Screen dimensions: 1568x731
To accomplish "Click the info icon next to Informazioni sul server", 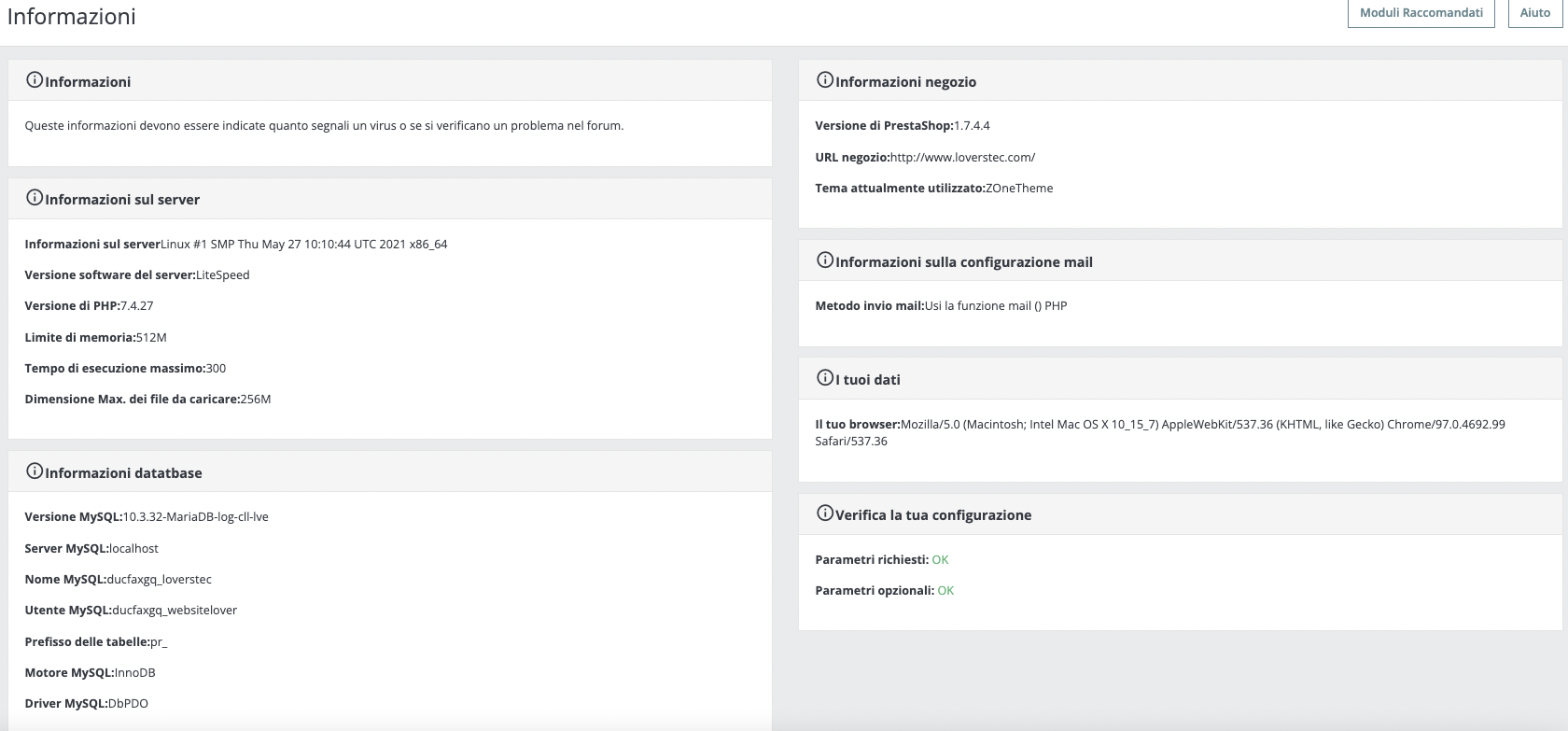I will coord(35,198).
